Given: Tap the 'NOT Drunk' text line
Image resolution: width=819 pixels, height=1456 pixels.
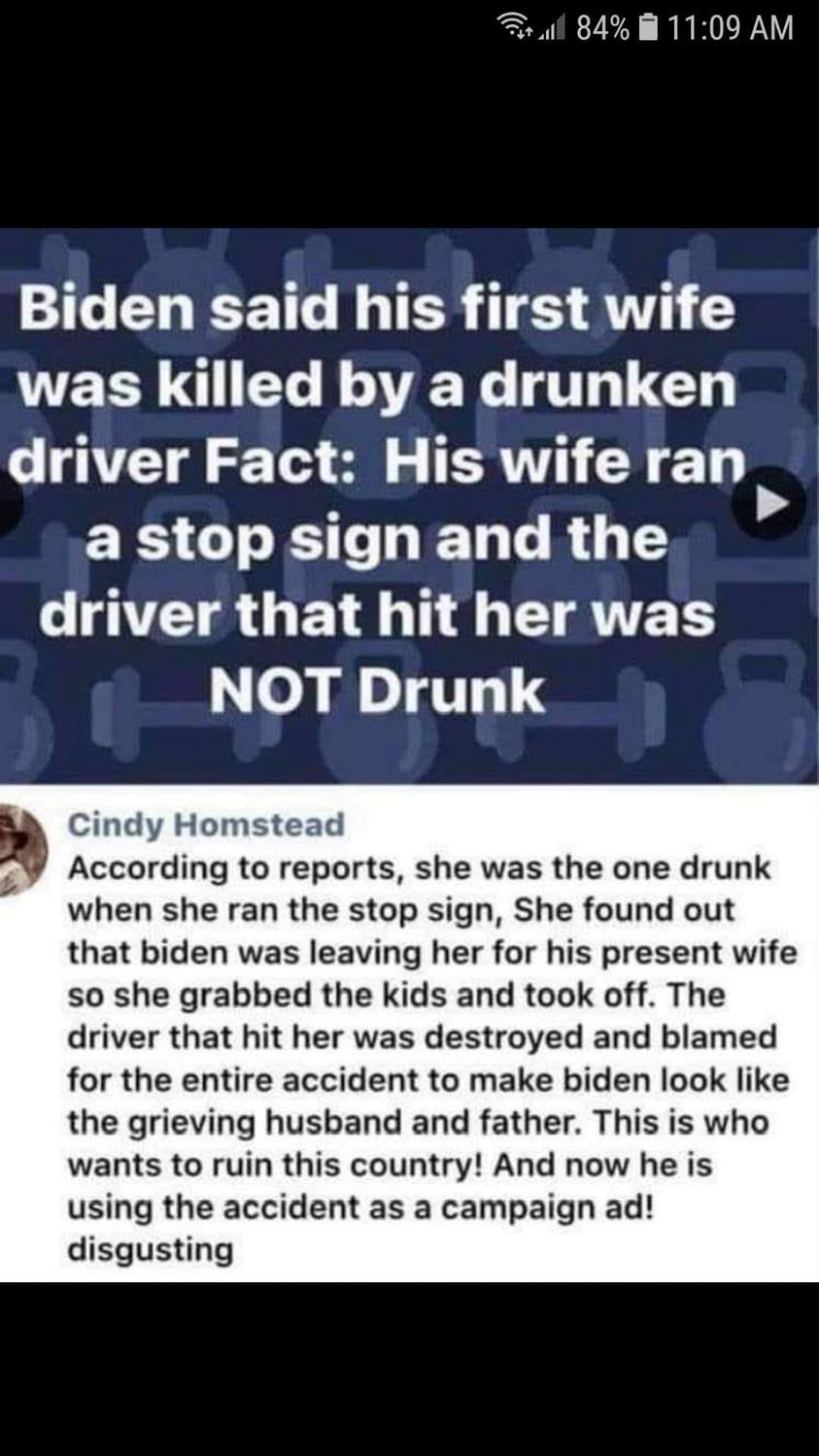Looking at the screenshot, I should pyautogui.click(x=377, y=690).
